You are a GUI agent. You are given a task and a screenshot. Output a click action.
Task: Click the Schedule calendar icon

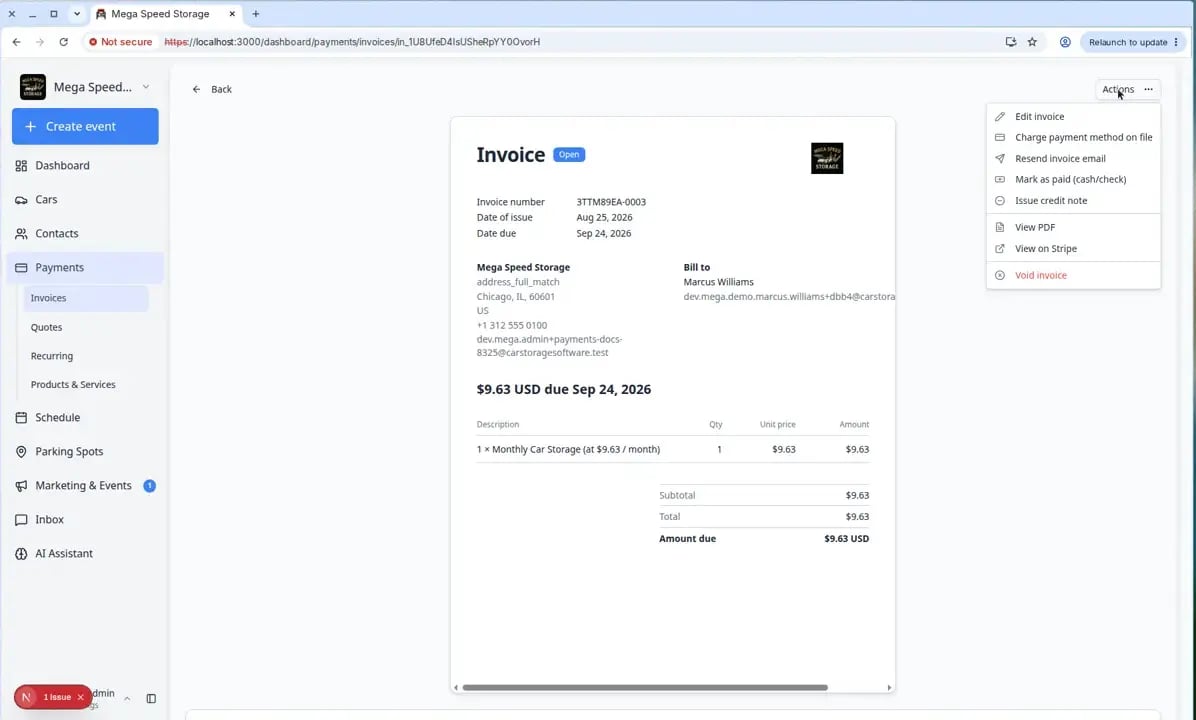point(21,417)
